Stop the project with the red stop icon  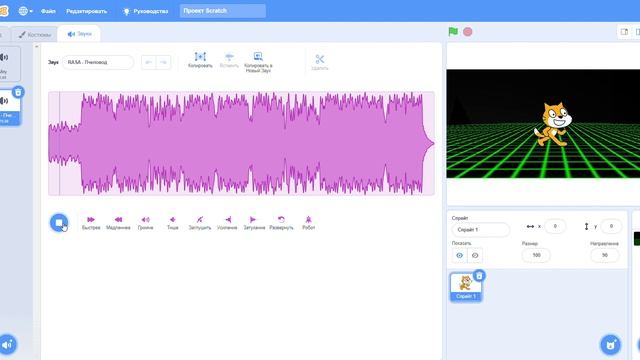click(x=467, y=31)
